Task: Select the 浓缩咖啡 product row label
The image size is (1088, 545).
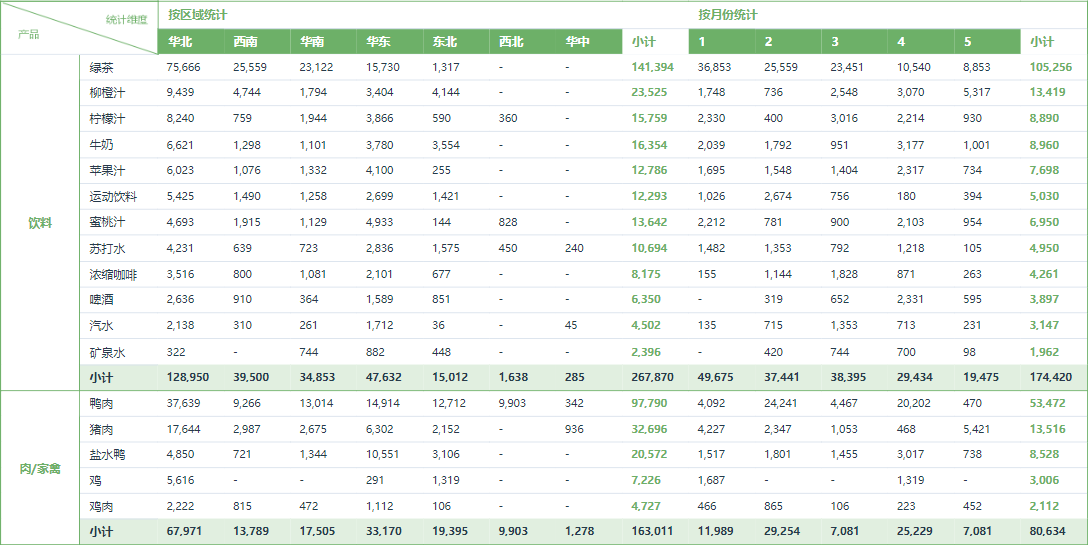Action: [113, 274]
